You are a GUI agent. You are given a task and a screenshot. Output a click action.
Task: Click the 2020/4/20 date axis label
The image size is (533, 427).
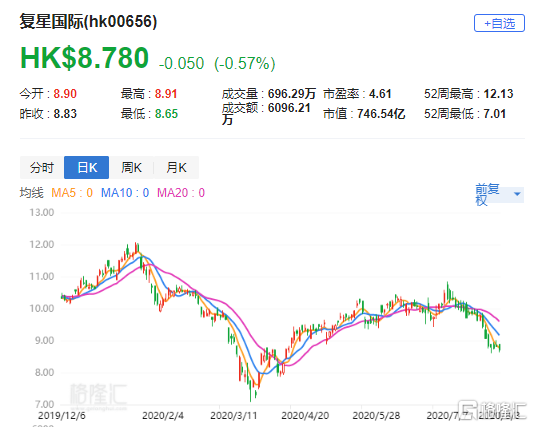click(x=305, y=415)
